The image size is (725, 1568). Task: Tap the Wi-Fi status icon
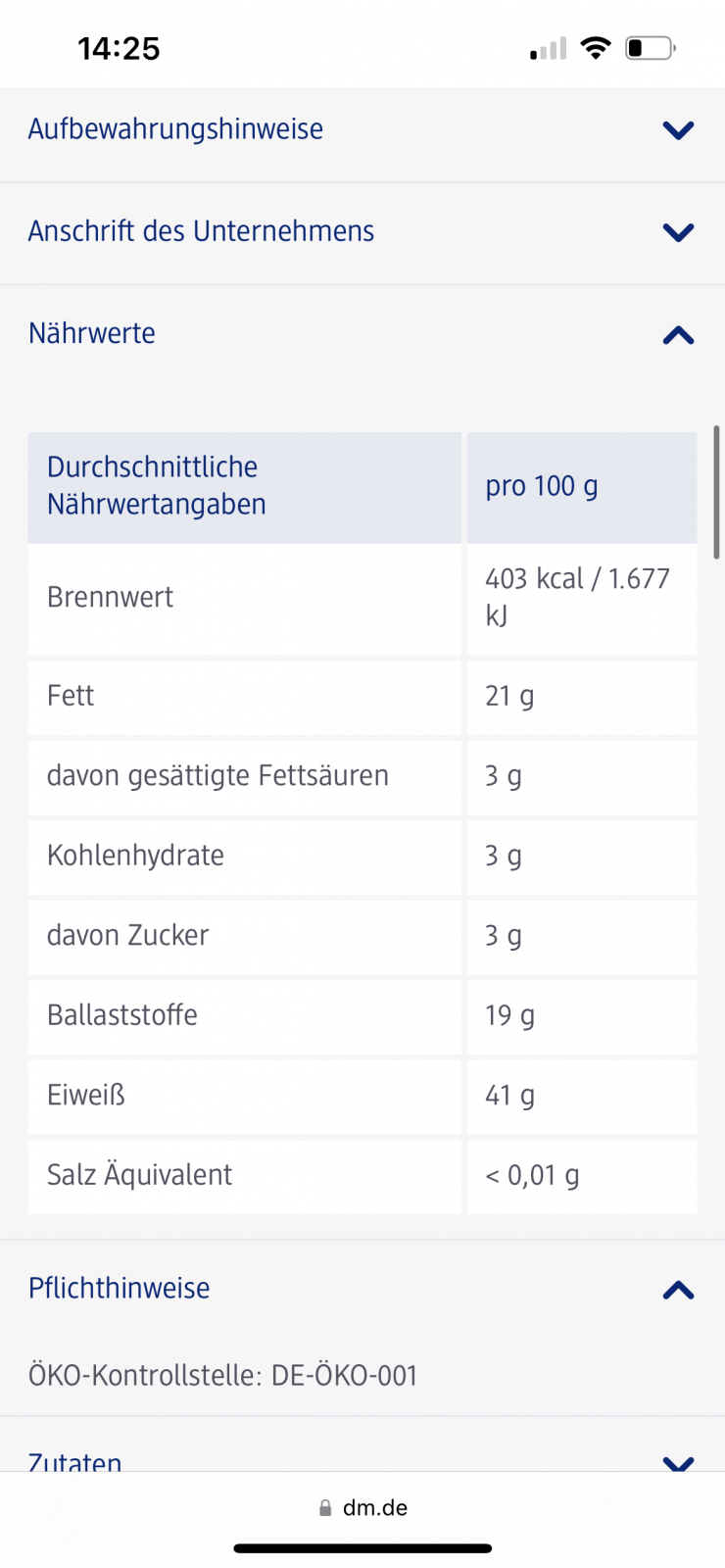click(x=595, y=48)
